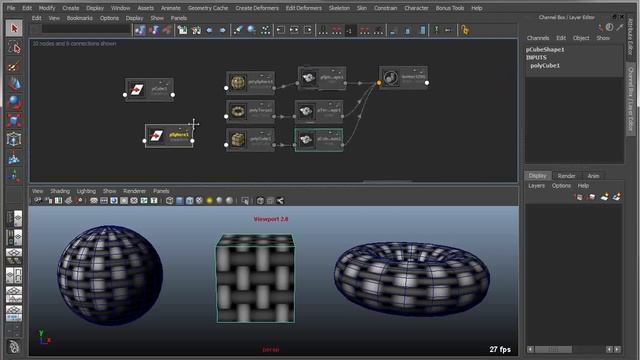Click the orange lock icon in Node Editor toolbar

(x=465, y=30)
